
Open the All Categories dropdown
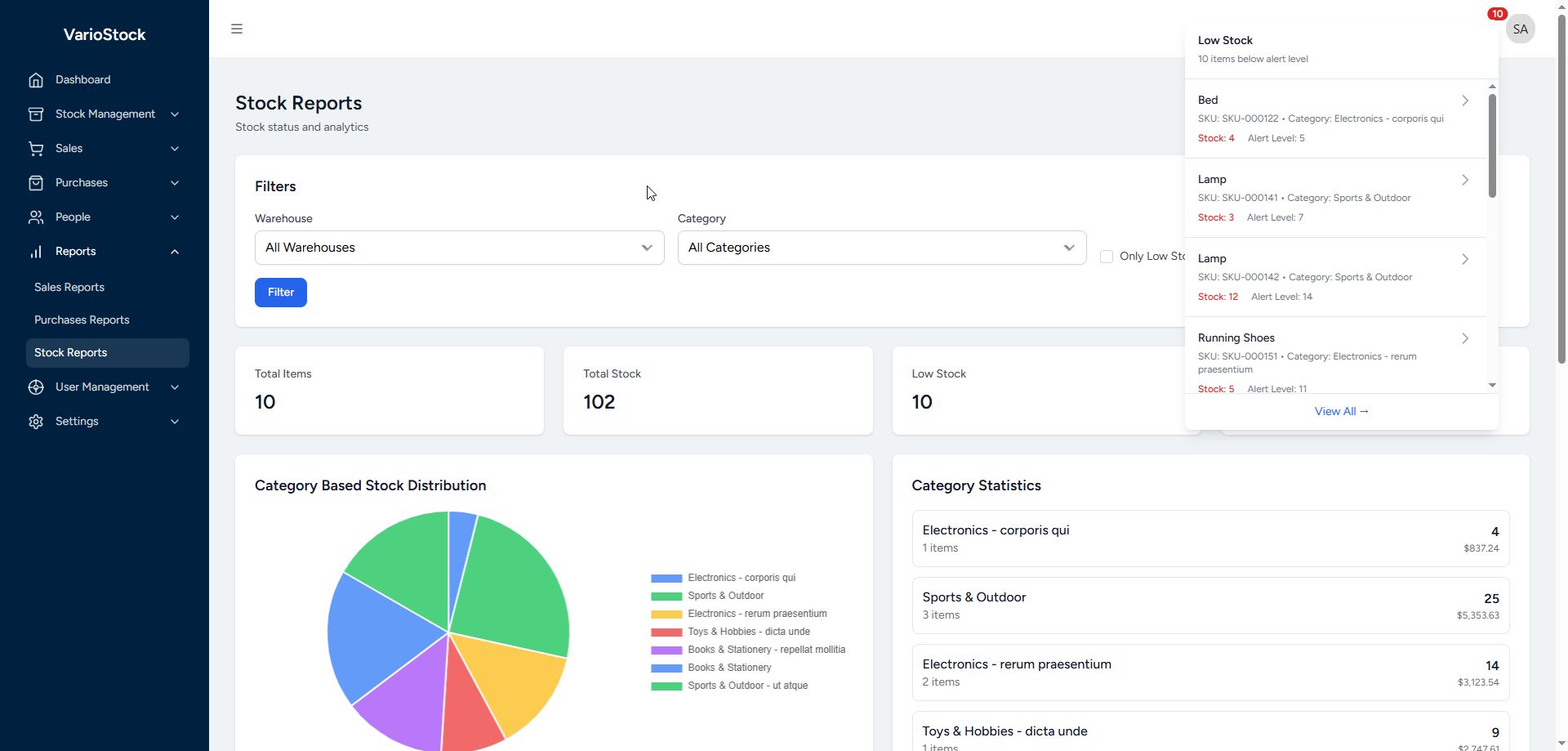(882, 248)
